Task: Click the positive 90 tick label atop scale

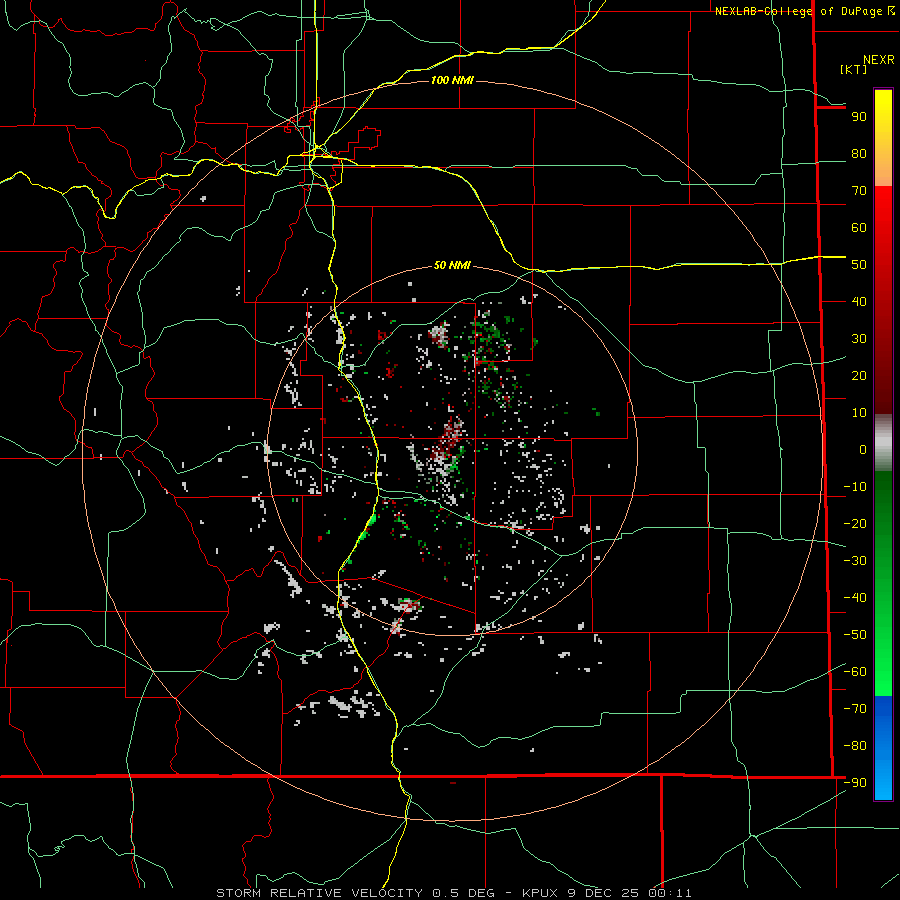Action: 859,117
